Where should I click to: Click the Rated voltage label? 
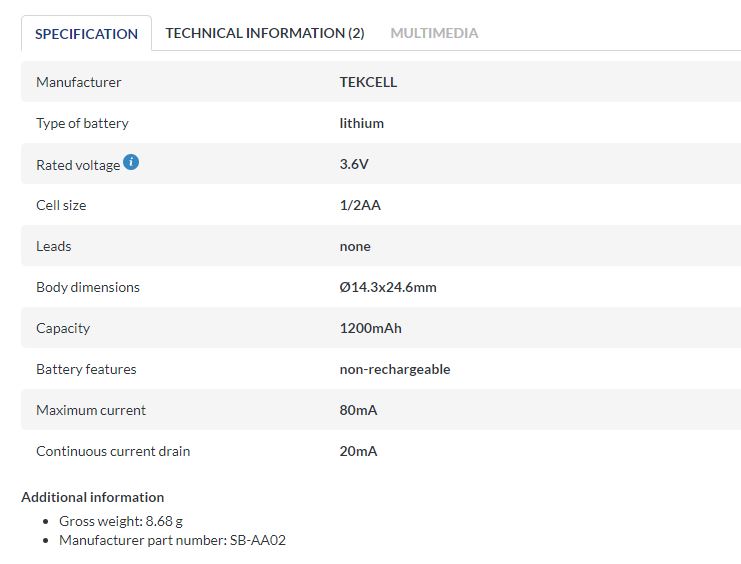(78, 165)
